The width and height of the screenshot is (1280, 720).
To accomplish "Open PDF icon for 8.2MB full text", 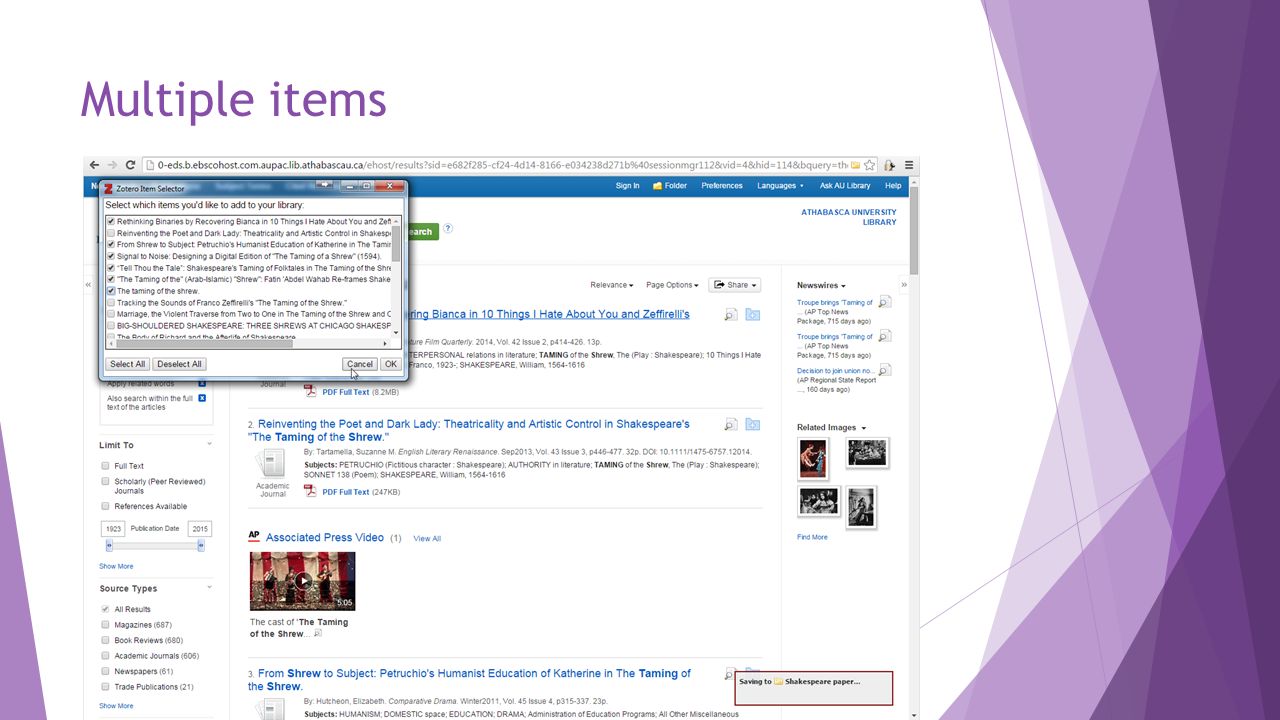I will point(310,392).
